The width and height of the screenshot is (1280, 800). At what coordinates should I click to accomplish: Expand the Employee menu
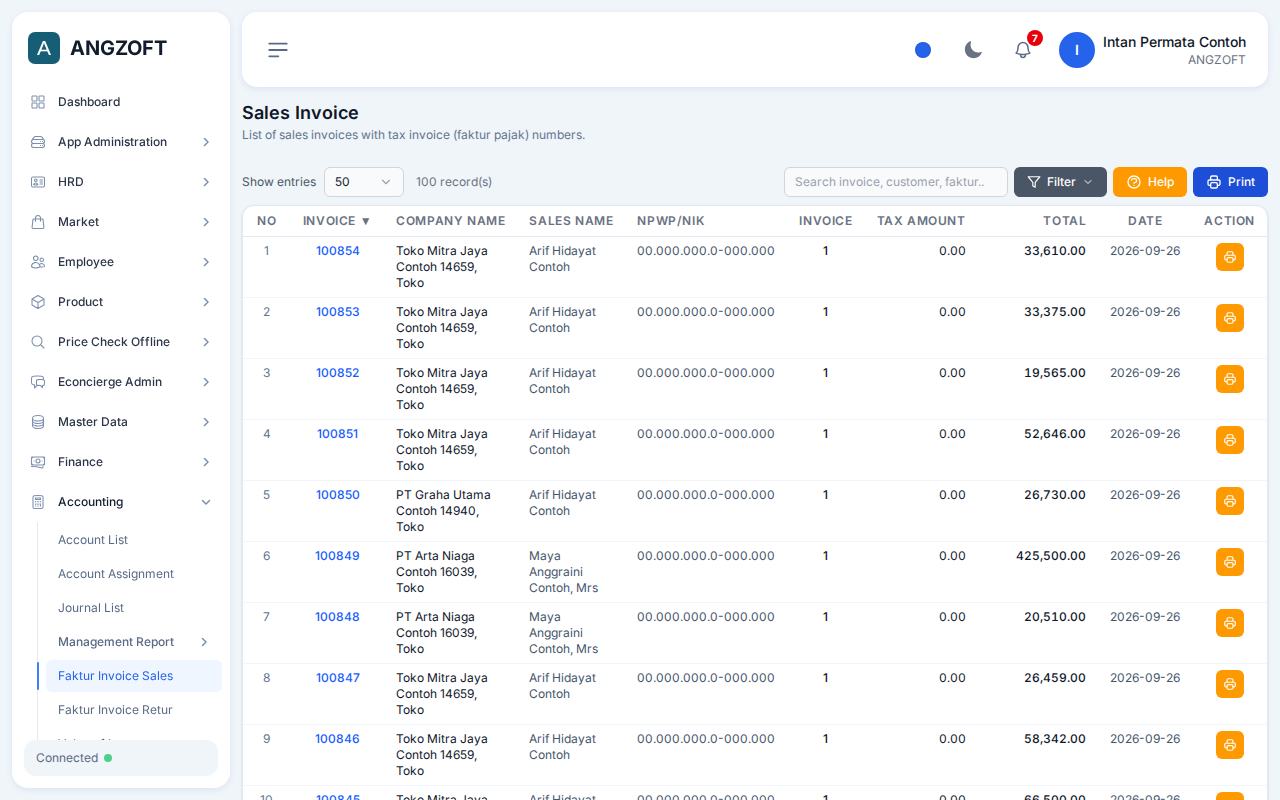pyautogui.click(x=121, y=262)
